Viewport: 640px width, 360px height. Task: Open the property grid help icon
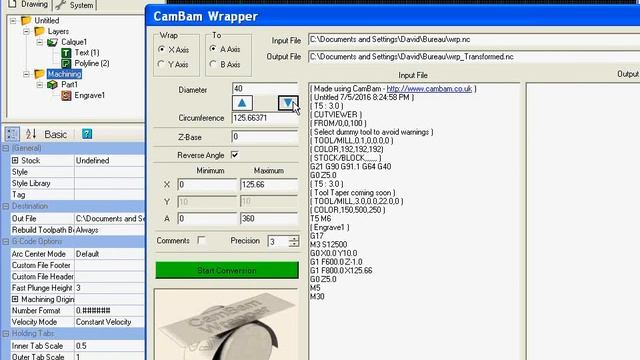(87, 134)
